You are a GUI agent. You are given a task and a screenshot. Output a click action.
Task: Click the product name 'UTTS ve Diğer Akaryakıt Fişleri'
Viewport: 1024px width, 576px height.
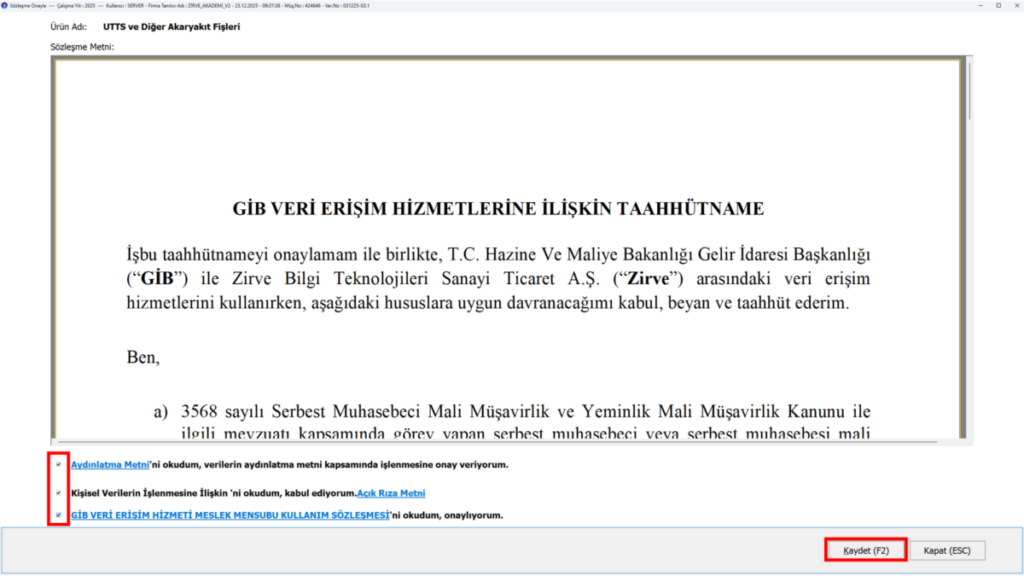click(171, 27)
